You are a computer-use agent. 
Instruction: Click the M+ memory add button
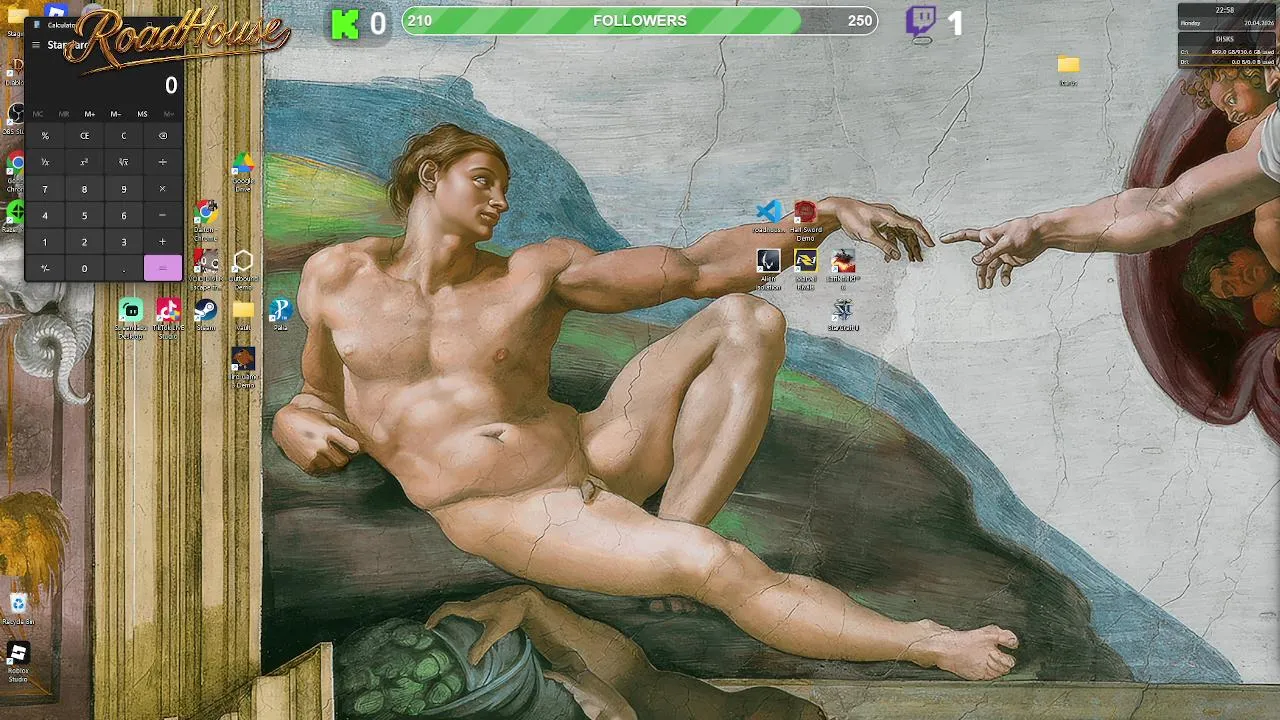pyautogui.click(x=90, y=114)
